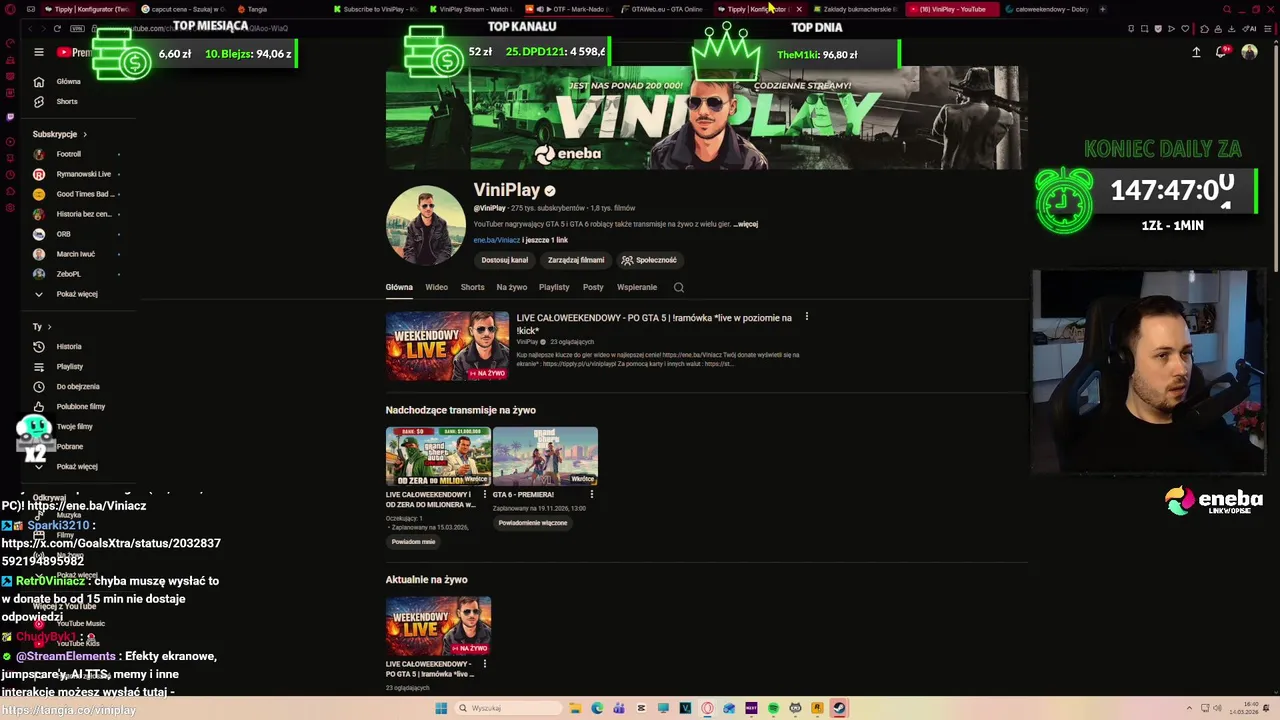1280x720 pixels.
Task: Open Steam from the taskbar
Action: pos(839,708)
